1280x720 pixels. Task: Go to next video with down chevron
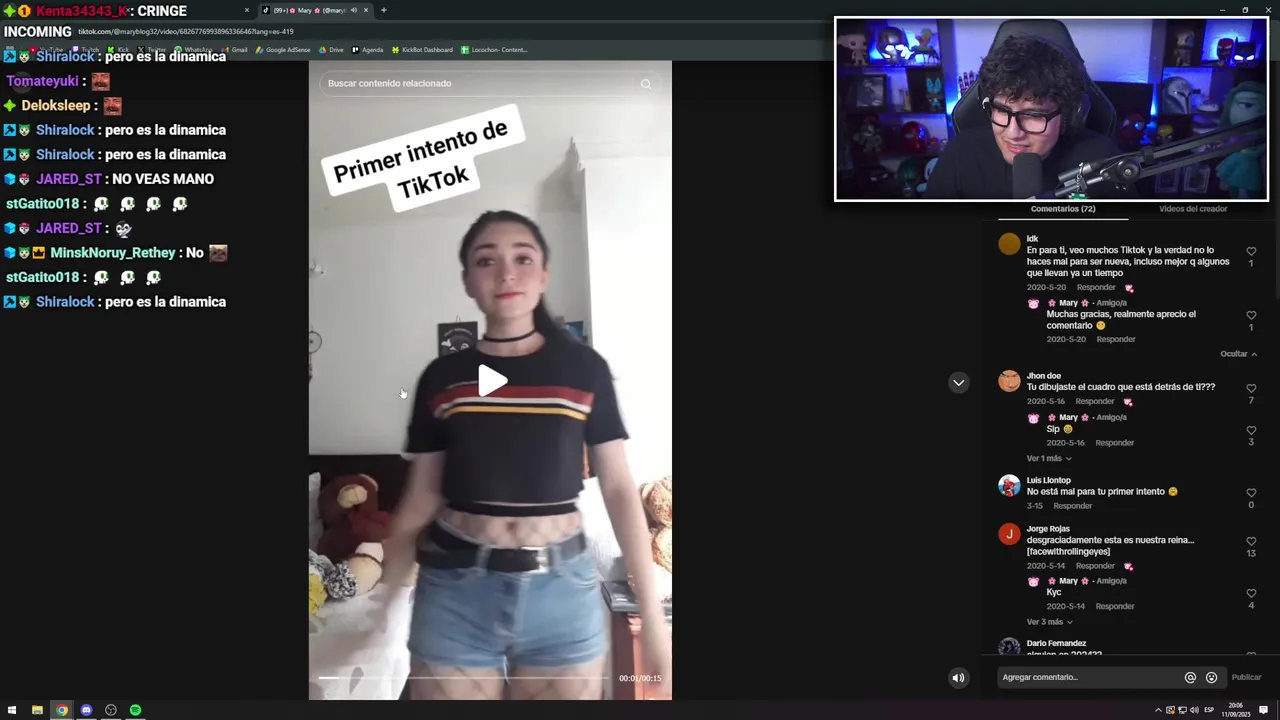click(958, 382)
